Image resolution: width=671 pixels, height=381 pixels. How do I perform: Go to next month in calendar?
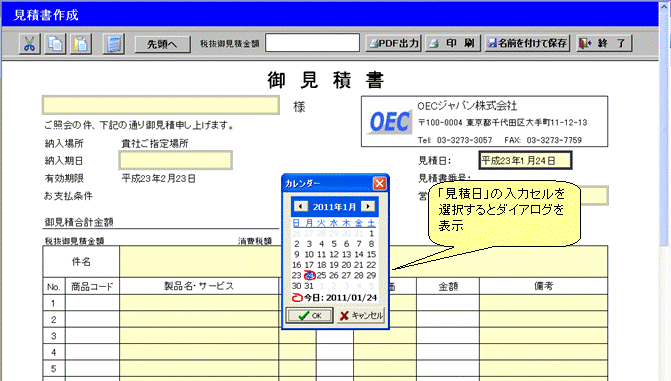368,207
